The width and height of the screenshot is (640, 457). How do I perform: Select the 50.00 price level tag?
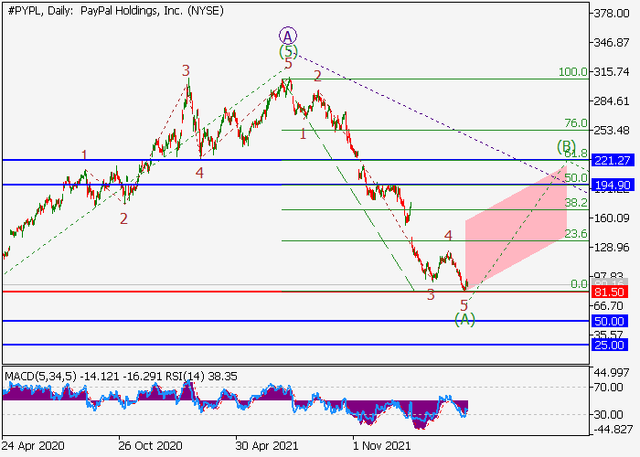pyautogui.click(x=611, y=321)
